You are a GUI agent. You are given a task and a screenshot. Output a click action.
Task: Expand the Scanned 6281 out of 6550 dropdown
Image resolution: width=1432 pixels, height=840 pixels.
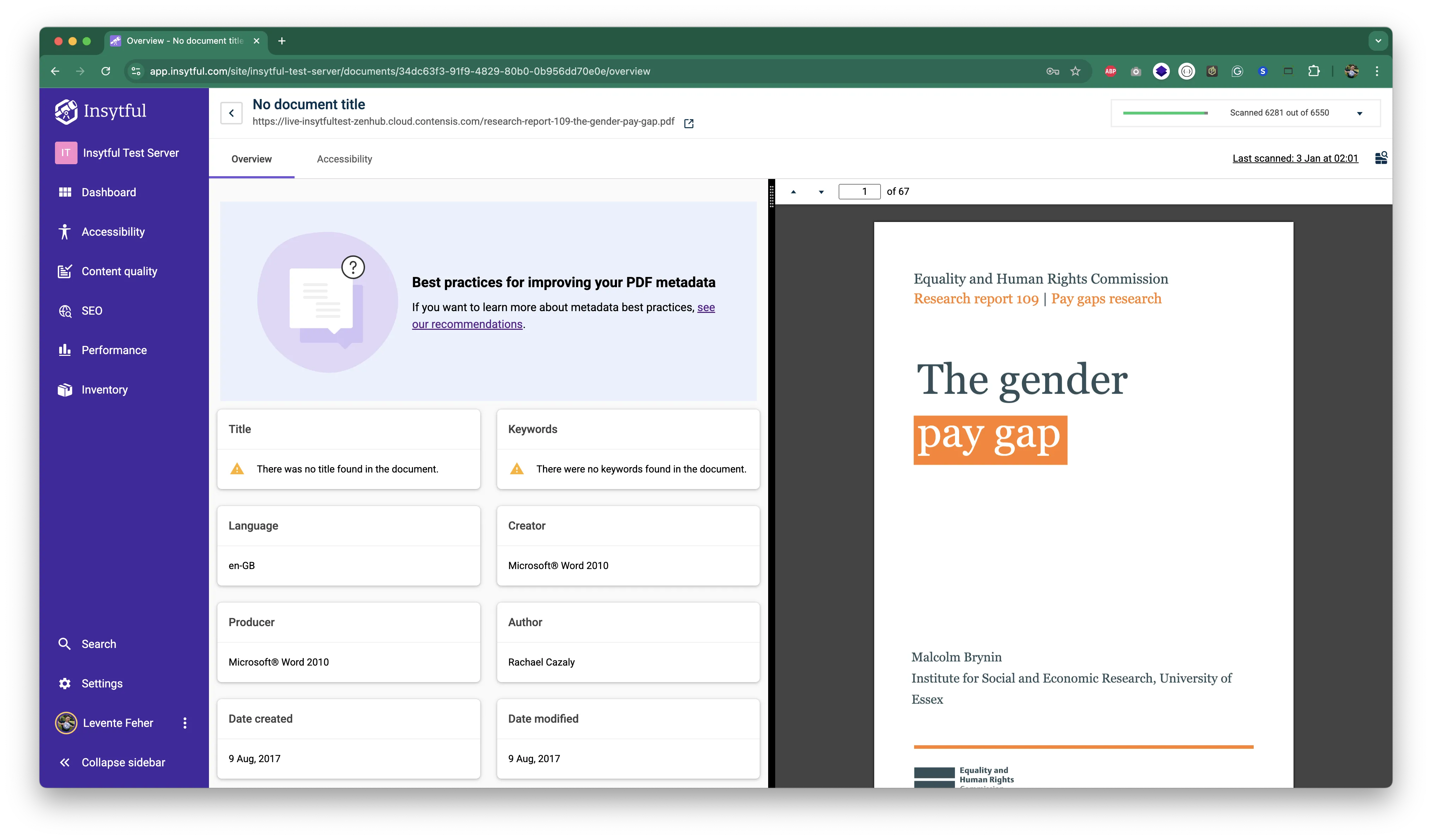click(1360, 113)
